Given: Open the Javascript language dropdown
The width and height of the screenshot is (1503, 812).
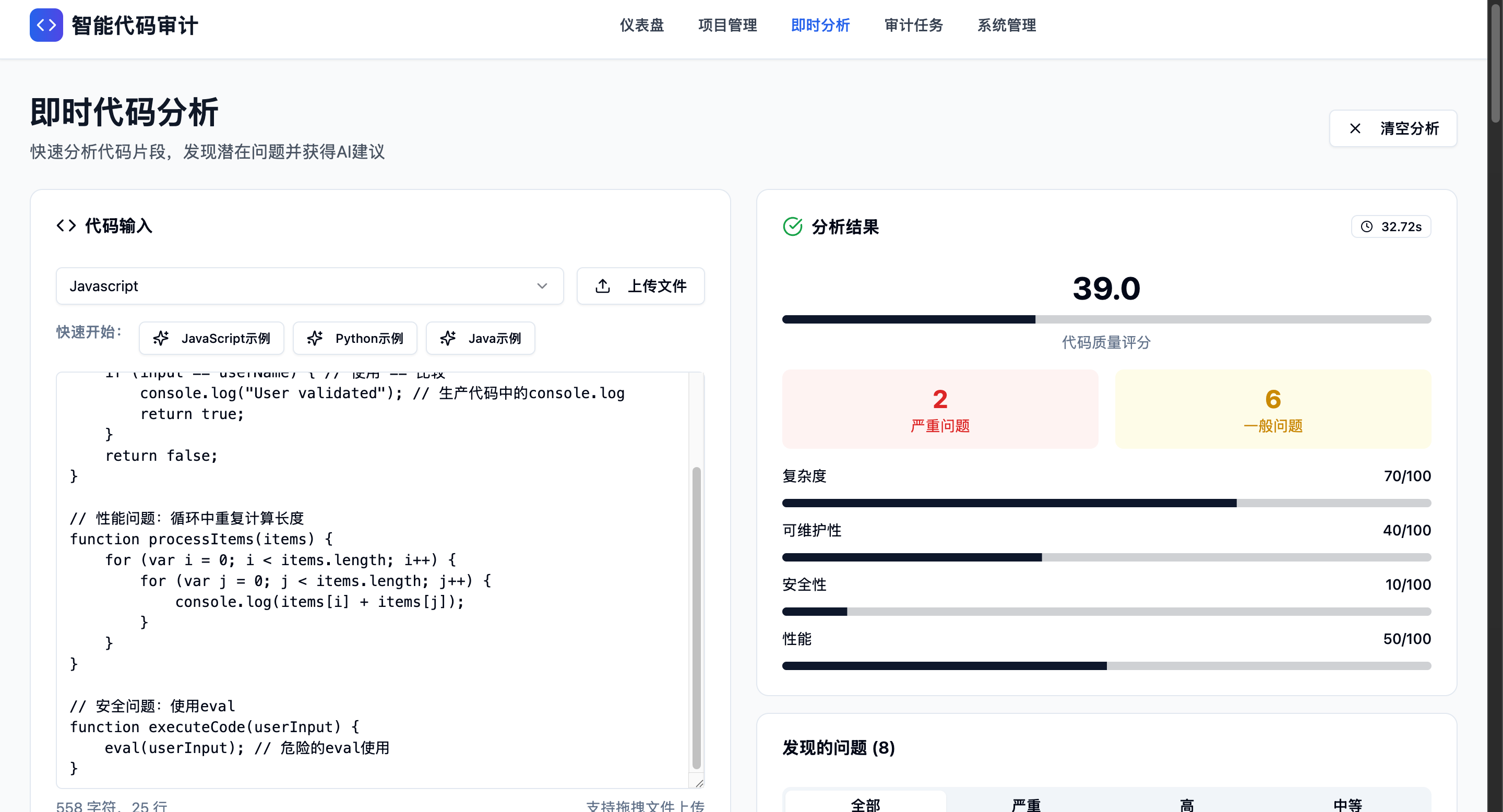Looking at the screenshot, I should (x=309, y=286).
